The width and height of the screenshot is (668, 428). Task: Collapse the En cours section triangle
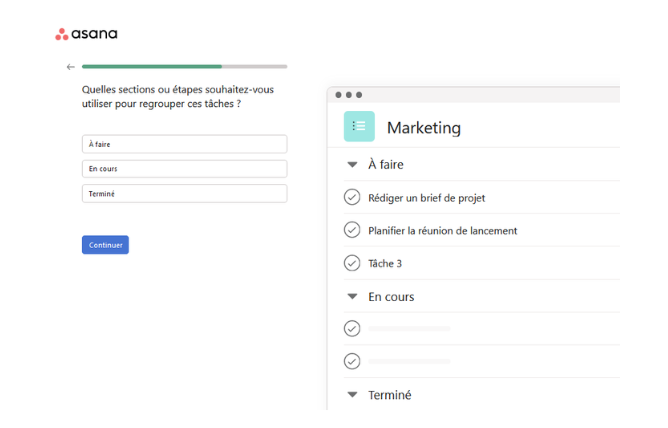coord(352,297)
